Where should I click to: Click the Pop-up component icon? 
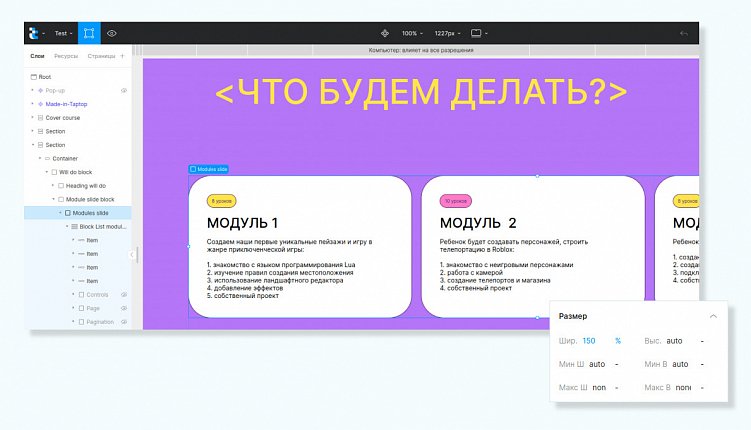click(40, 91)
